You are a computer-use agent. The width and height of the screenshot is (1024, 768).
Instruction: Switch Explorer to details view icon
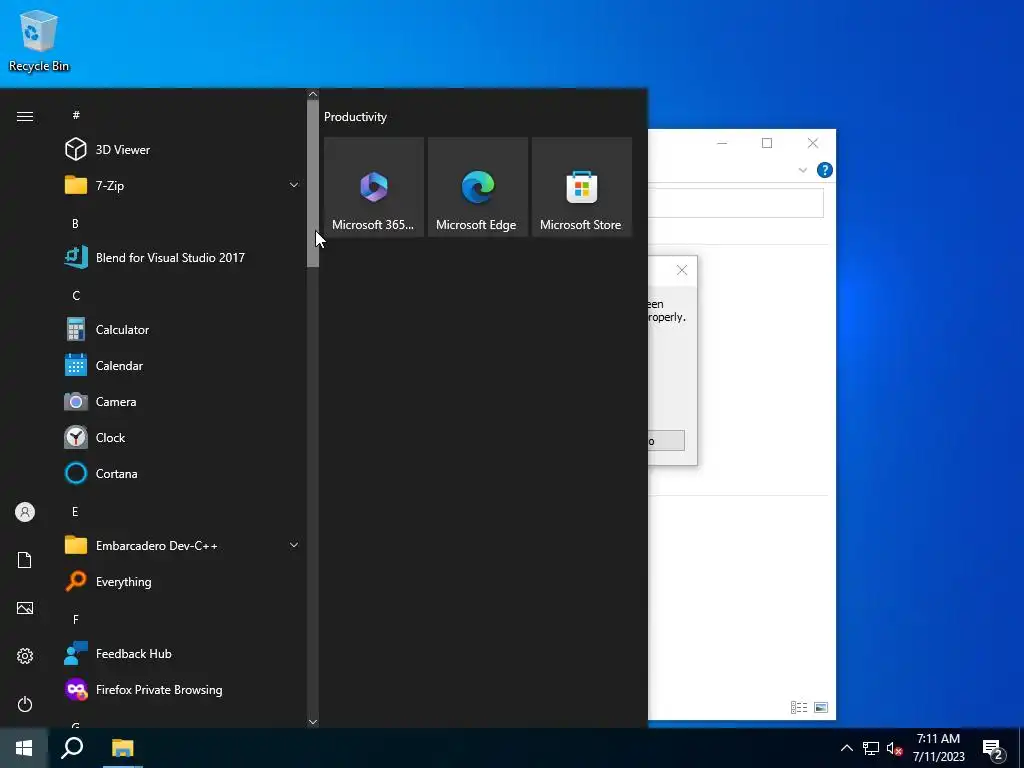(799, 707)
